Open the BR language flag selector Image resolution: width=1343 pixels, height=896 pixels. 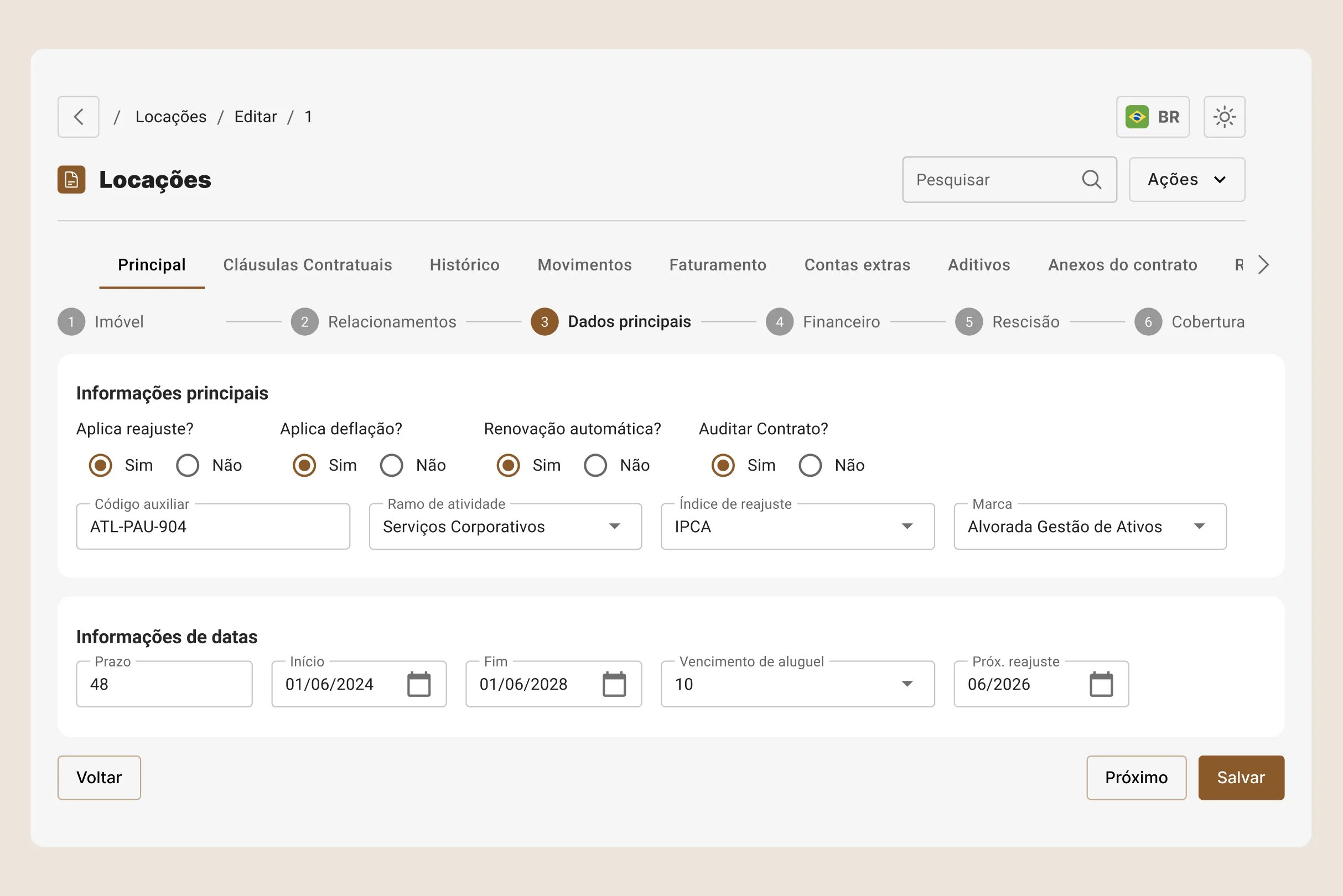coord(1152,117)
